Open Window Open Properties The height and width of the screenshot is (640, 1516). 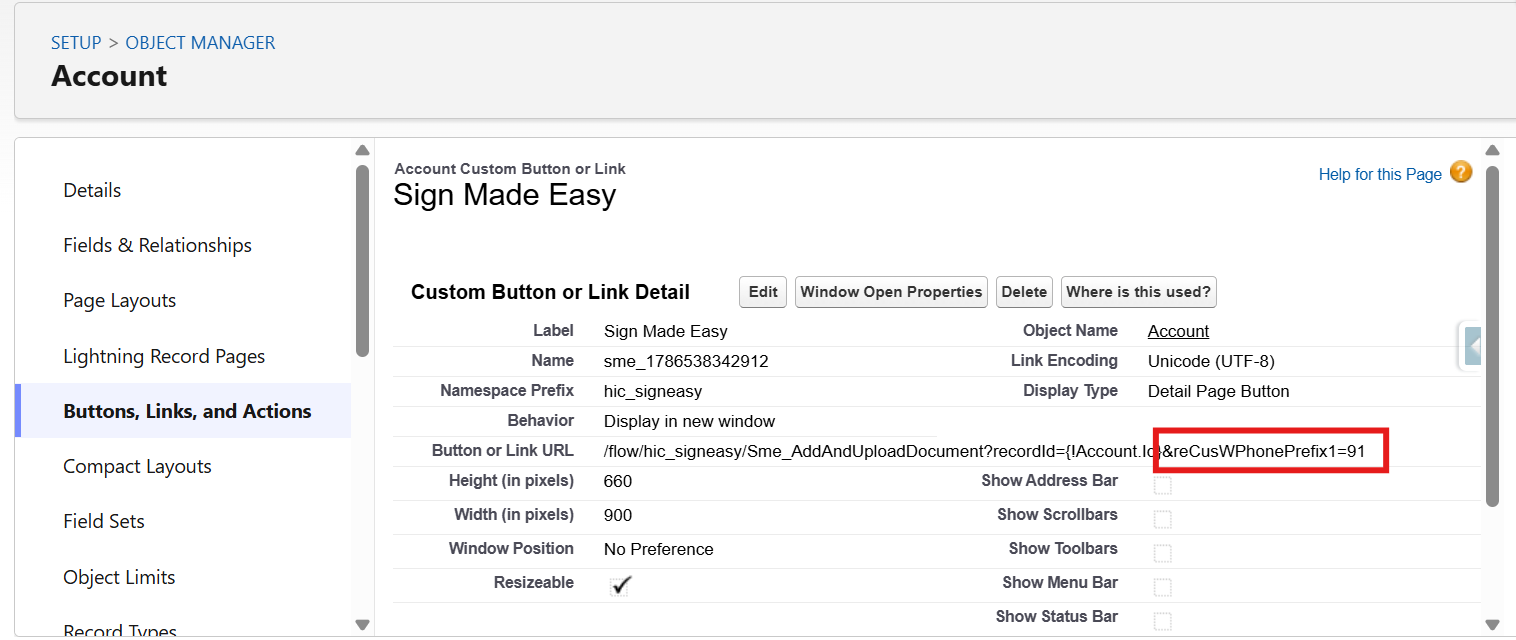tap(891, 292)
